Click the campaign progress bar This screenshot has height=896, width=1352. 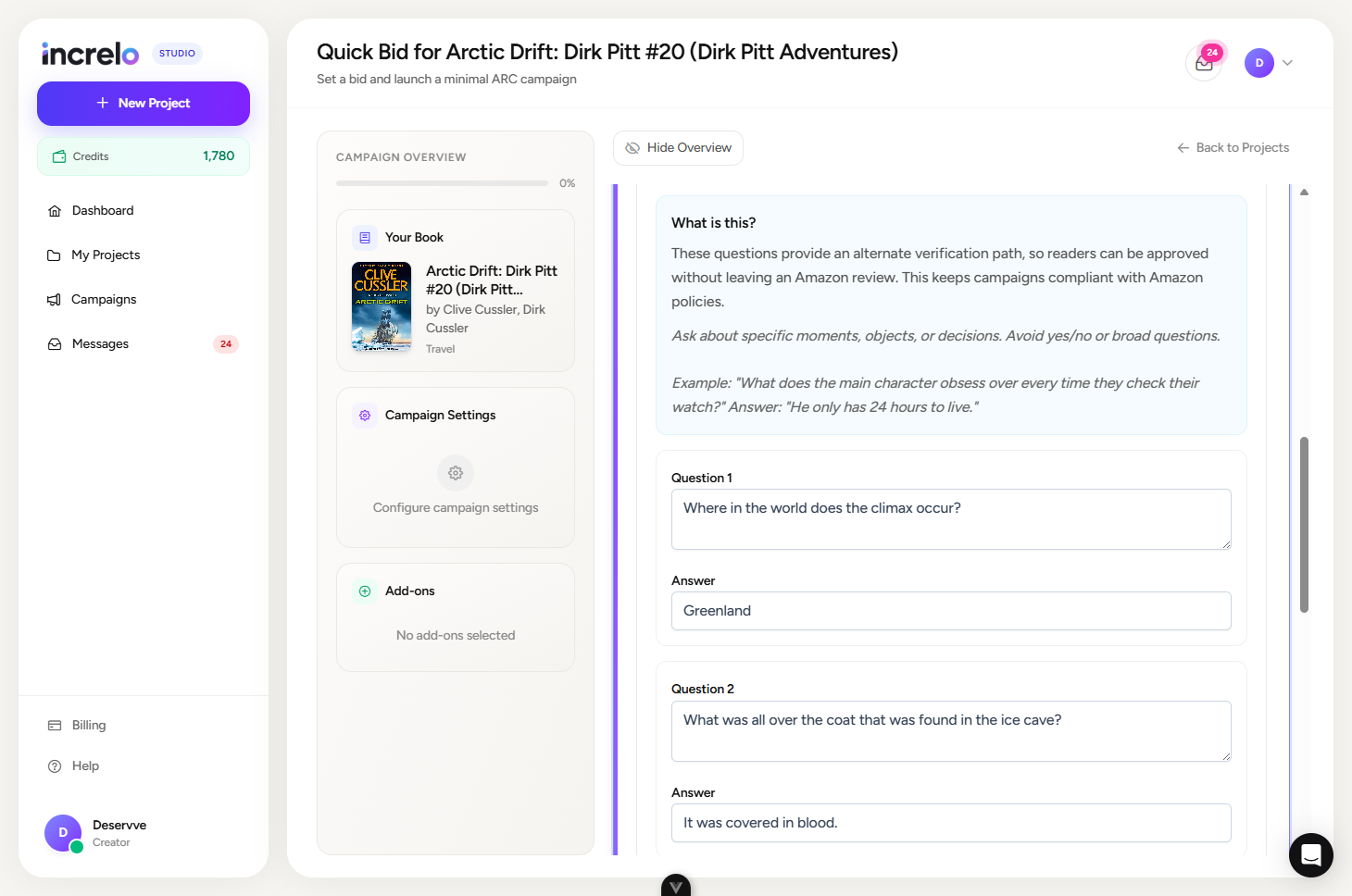tap(442, 183)
